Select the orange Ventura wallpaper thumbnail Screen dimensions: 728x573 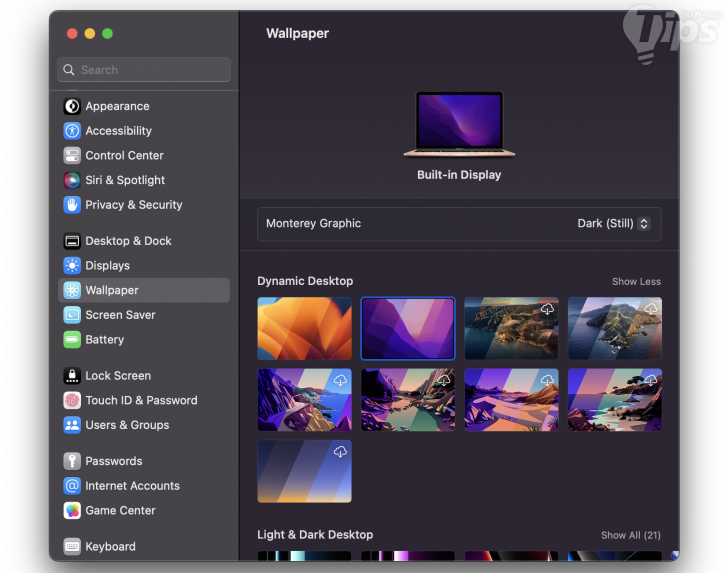tap(305, 329)
